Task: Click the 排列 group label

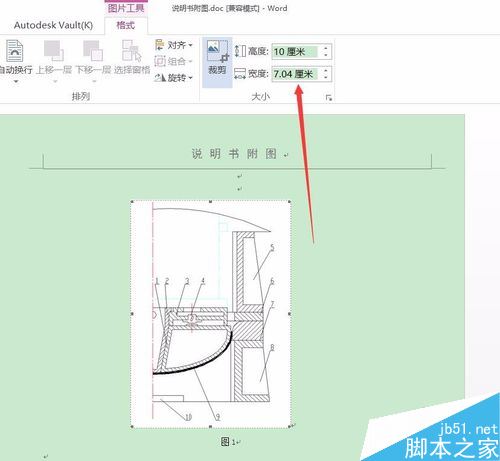Action: pos(81,96)
